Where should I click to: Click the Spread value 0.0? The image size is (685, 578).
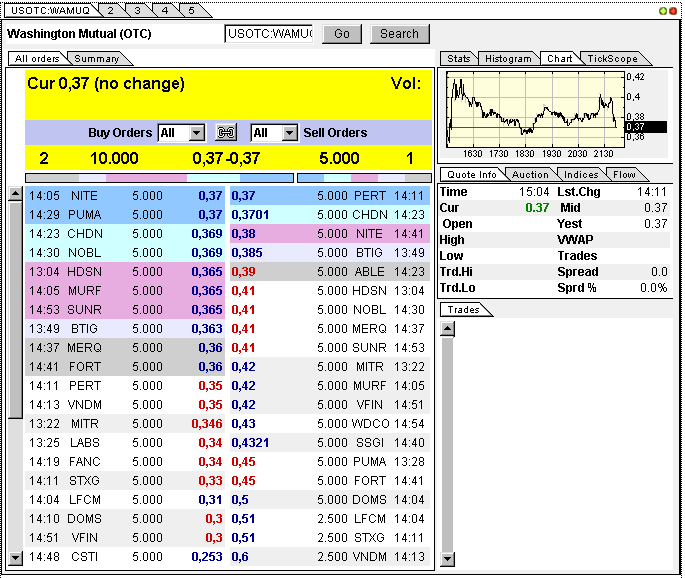pos(659,272)
